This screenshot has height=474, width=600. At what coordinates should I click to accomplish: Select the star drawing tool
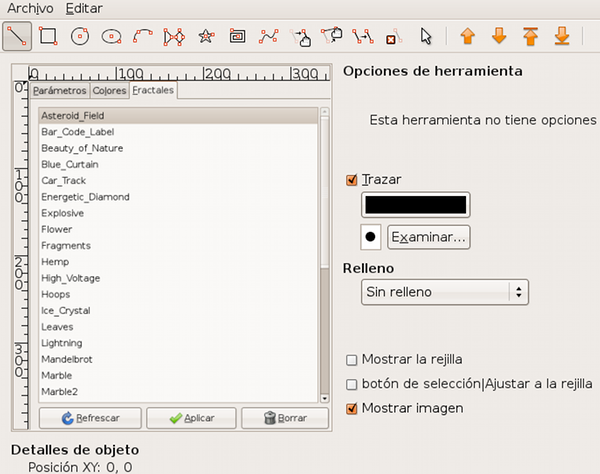tap(206, 36)
